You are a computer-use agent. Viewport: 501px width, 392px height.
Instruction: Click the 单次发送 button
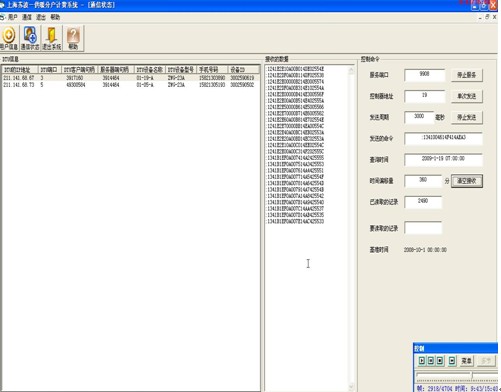click(x=467, y=96)
